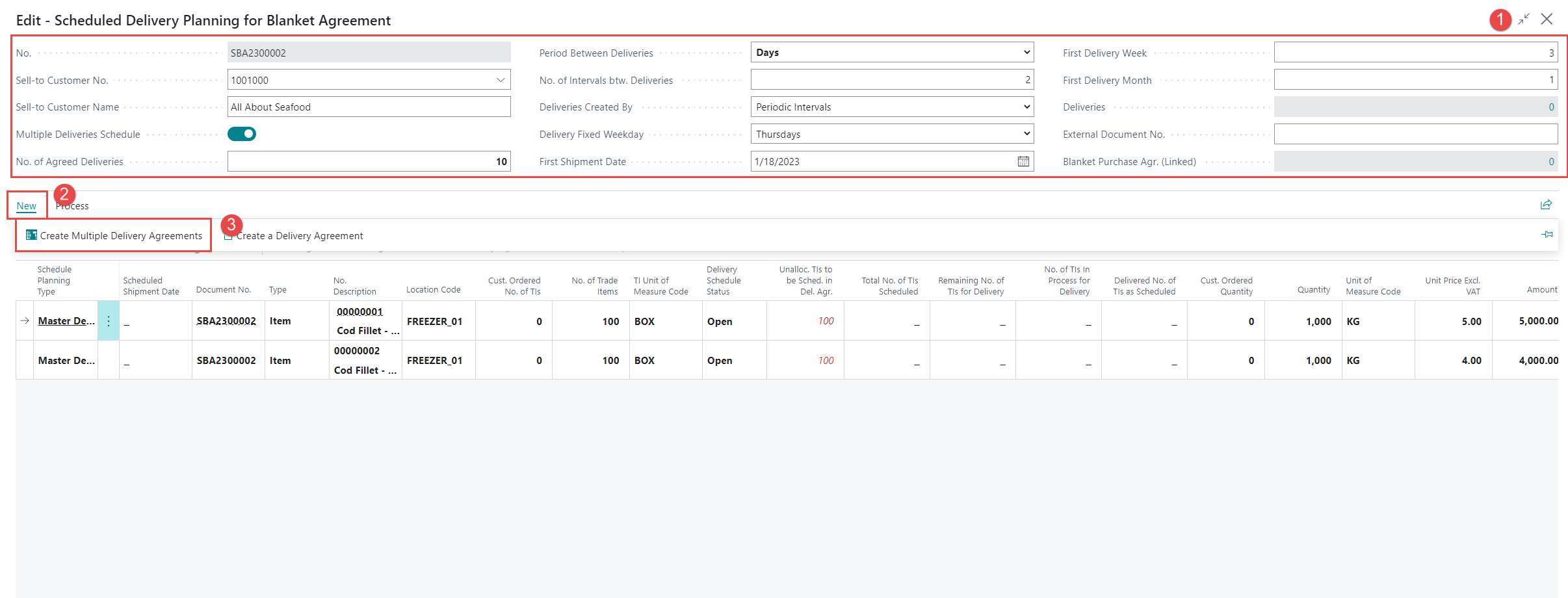Screen dimensions: 1568x598
Task: Click the three-dot row menu for the first line
Action: (109, 321)
